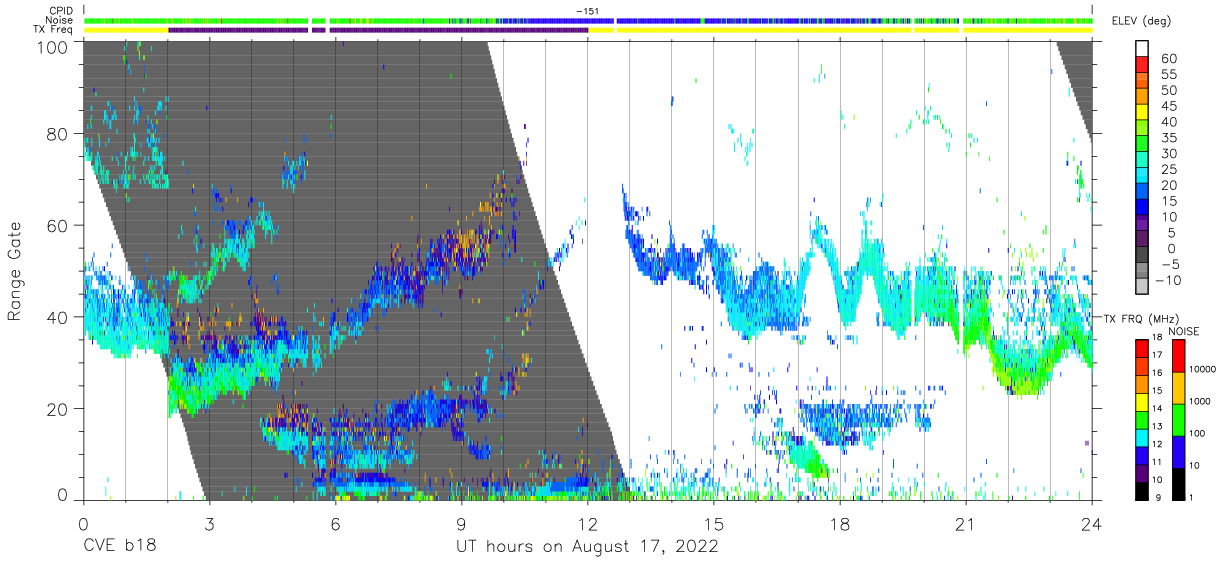This screenshot has height=567, width=1228.
Task: Click the 21 hour tick label on time axis
Action: (x=966, y=523)
